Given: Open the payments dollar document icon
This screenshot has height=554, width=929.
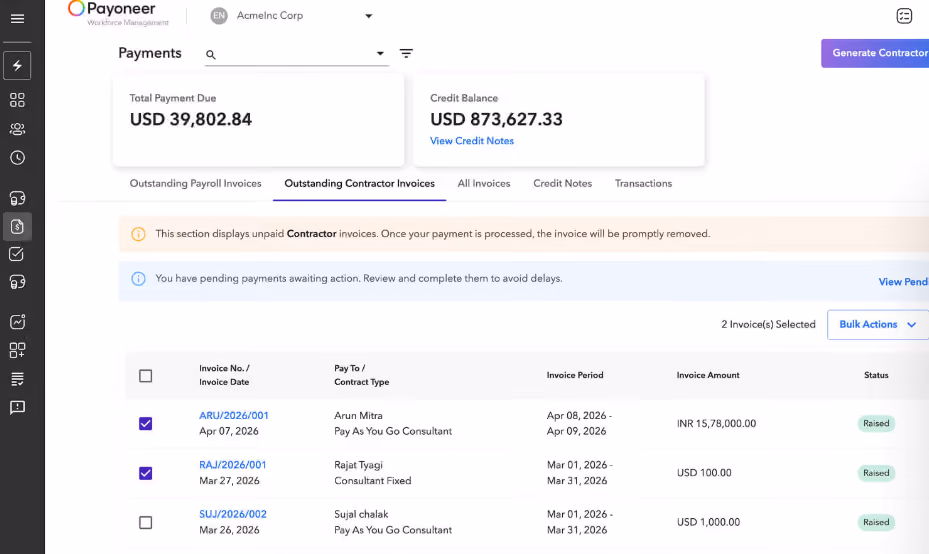Looking at the screenshot, I should (17, 226).
